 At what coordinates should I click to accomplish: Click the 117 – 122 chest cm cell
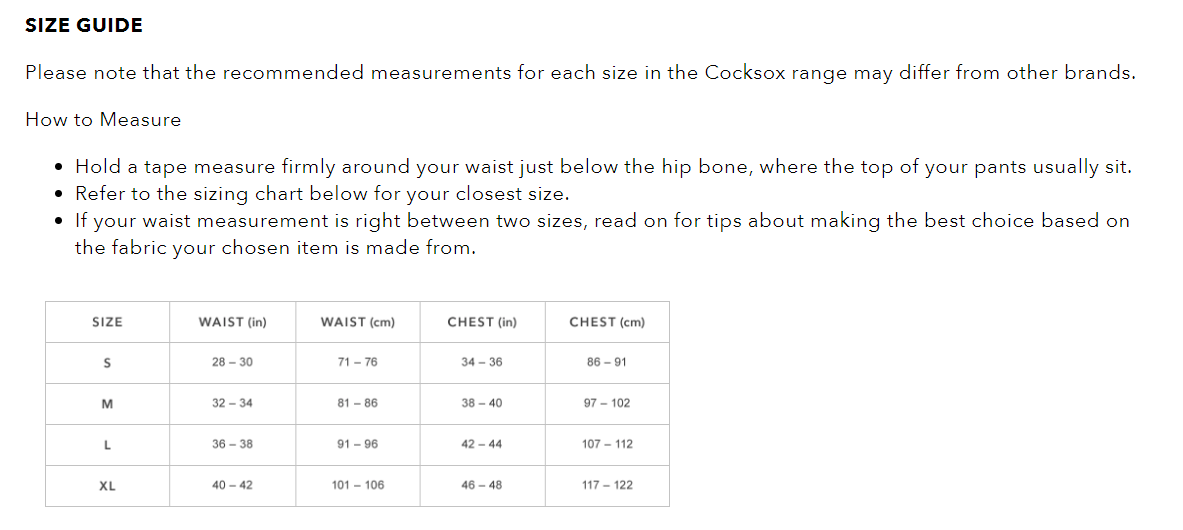click(607, 486)
